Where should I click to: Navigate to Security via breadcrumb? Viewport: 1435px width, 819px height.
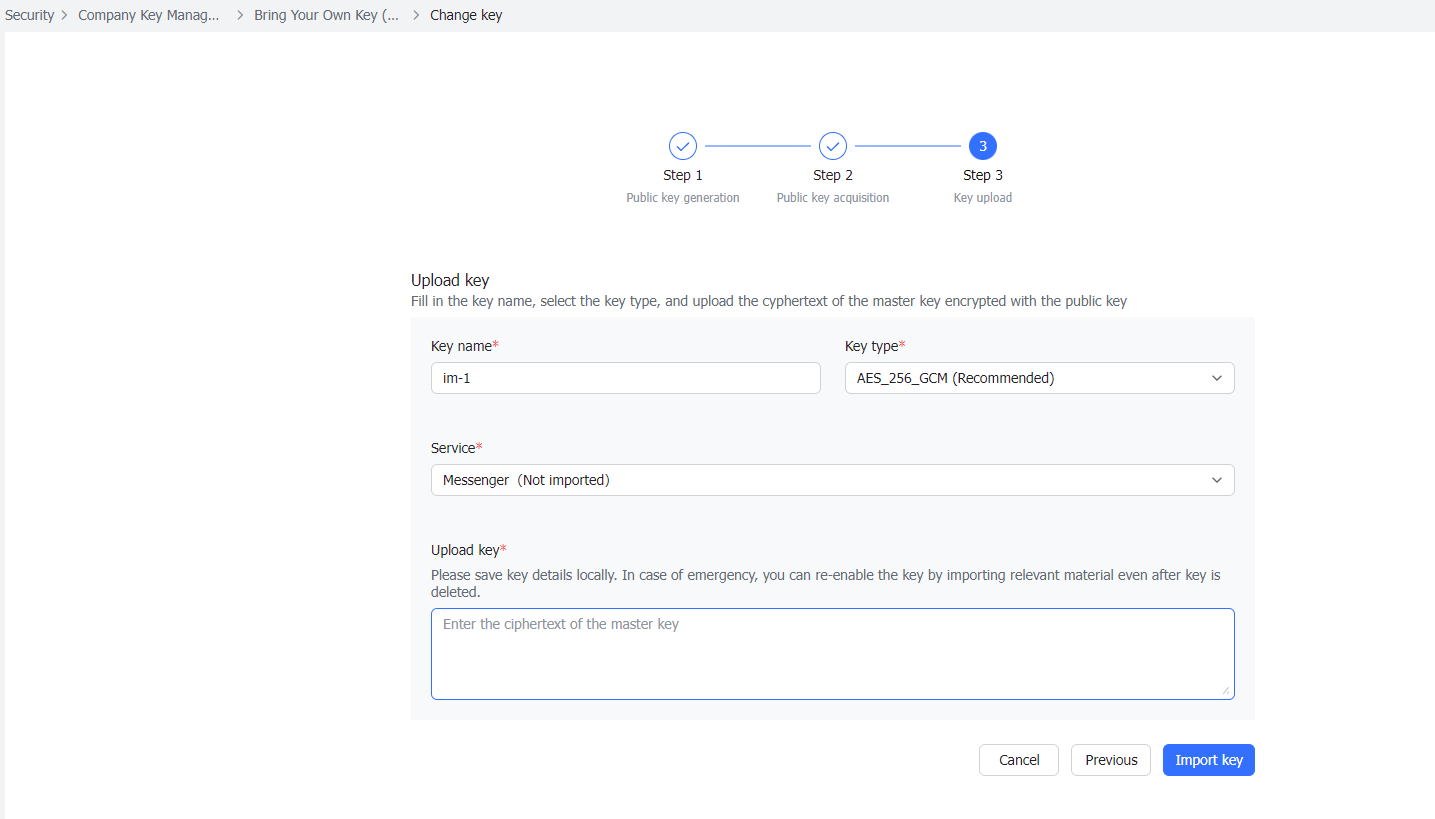tap(29, 15)
